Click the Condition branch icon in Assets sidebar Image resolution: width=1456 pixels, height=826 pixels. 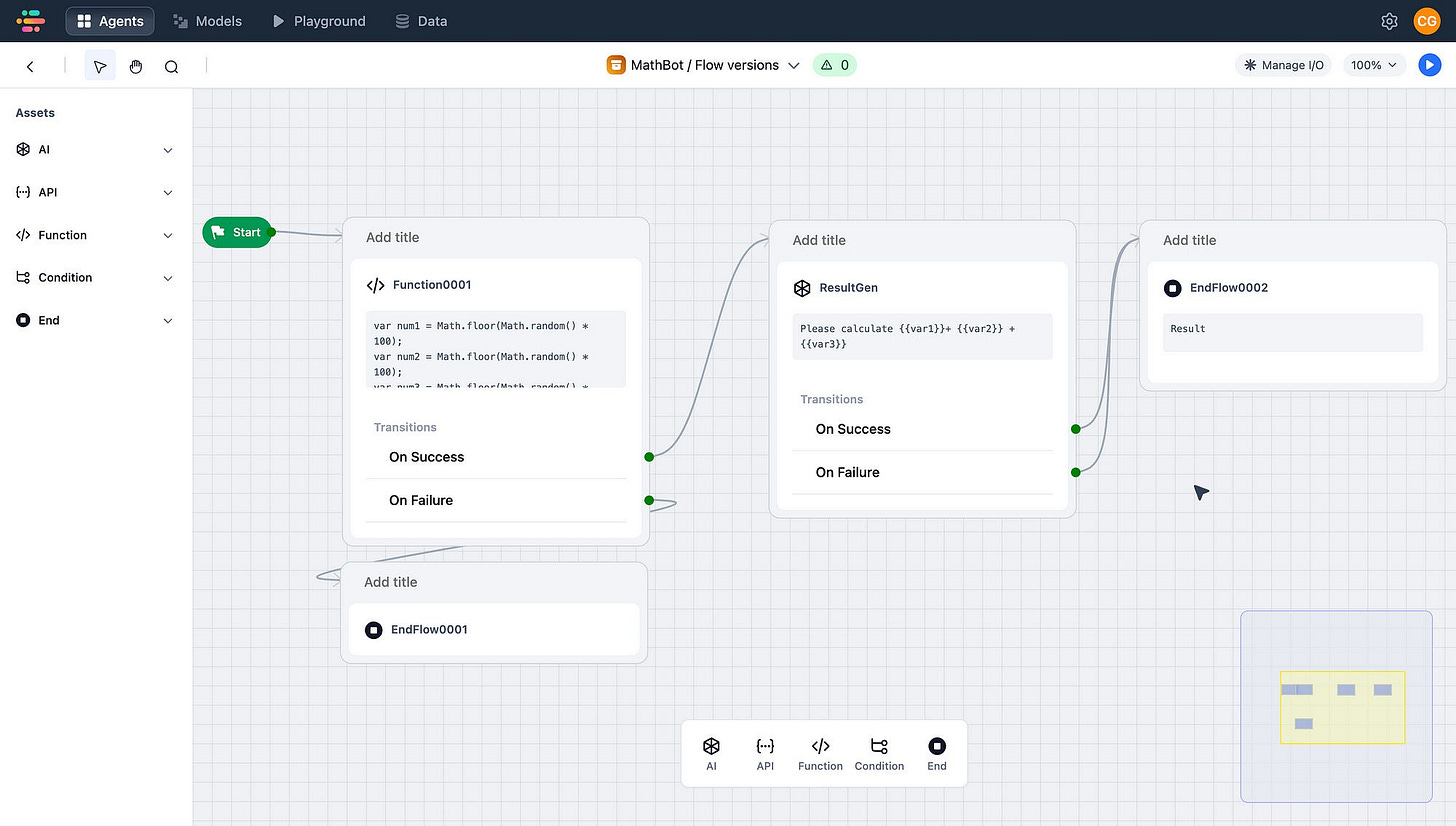pyautogui.click(x=23, y=278)
